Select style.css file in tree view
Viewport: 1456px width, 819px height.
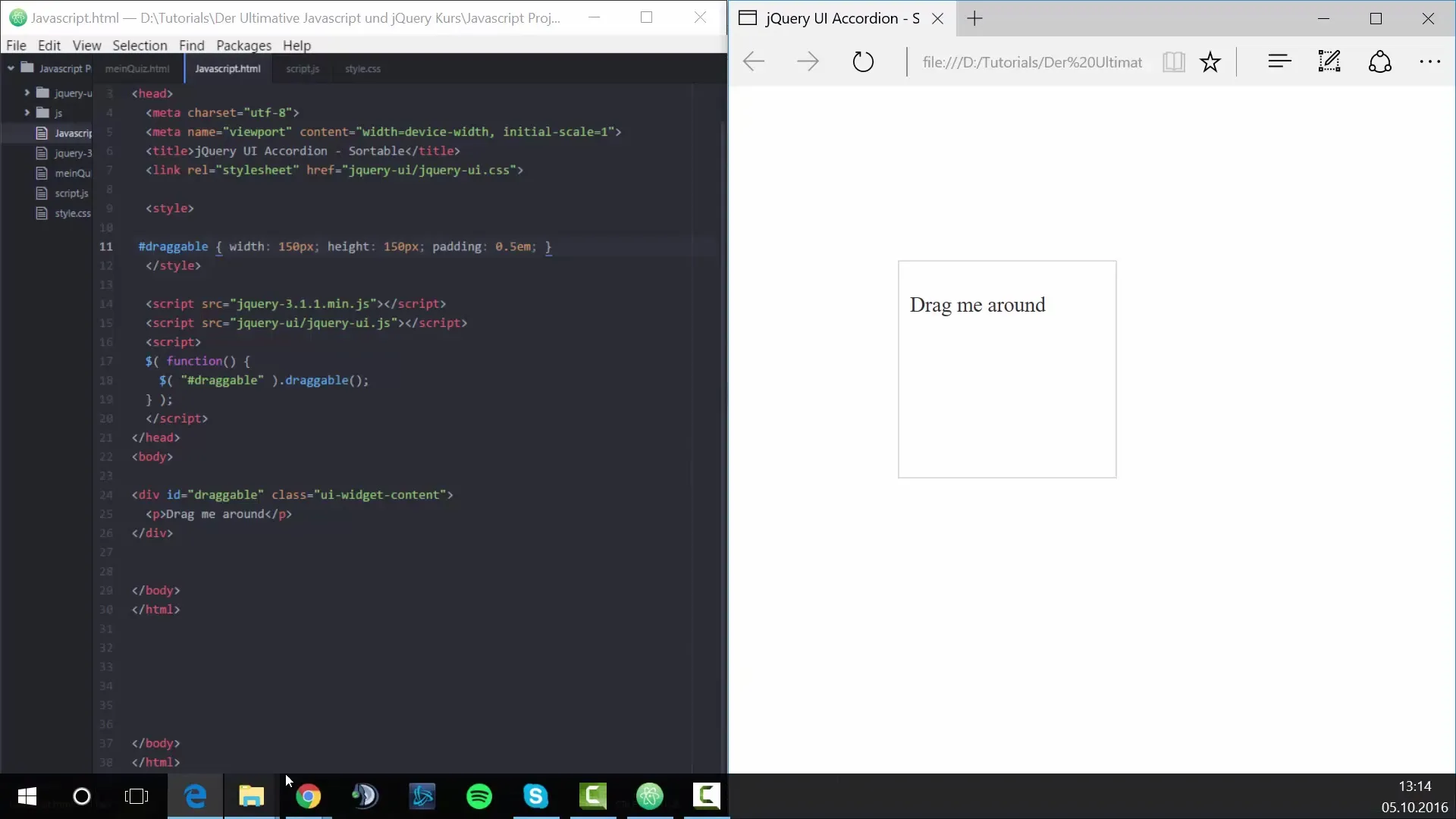coord(64,213)
